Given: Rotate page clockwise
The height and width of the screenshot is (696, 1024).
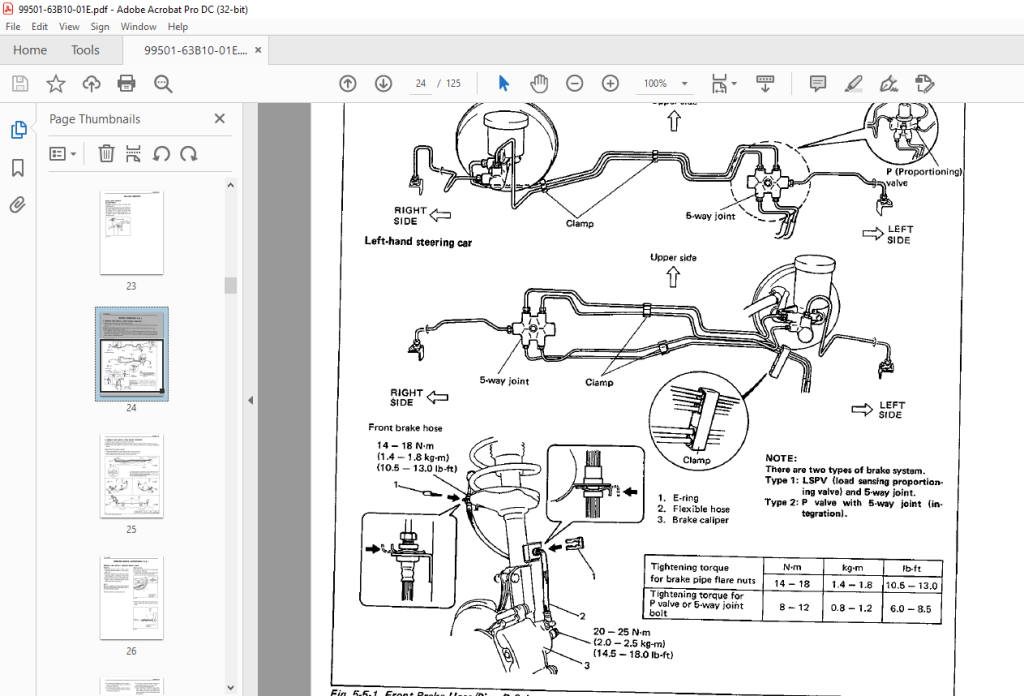Looking at the screenshot, I should [x=189, y=154].
